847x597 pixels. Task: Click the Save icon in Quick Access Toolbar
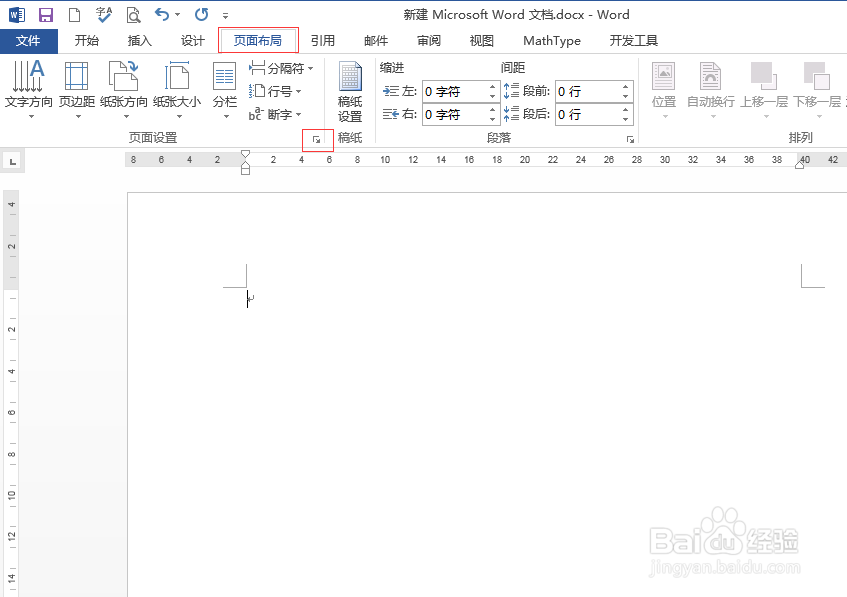point(45,14)
